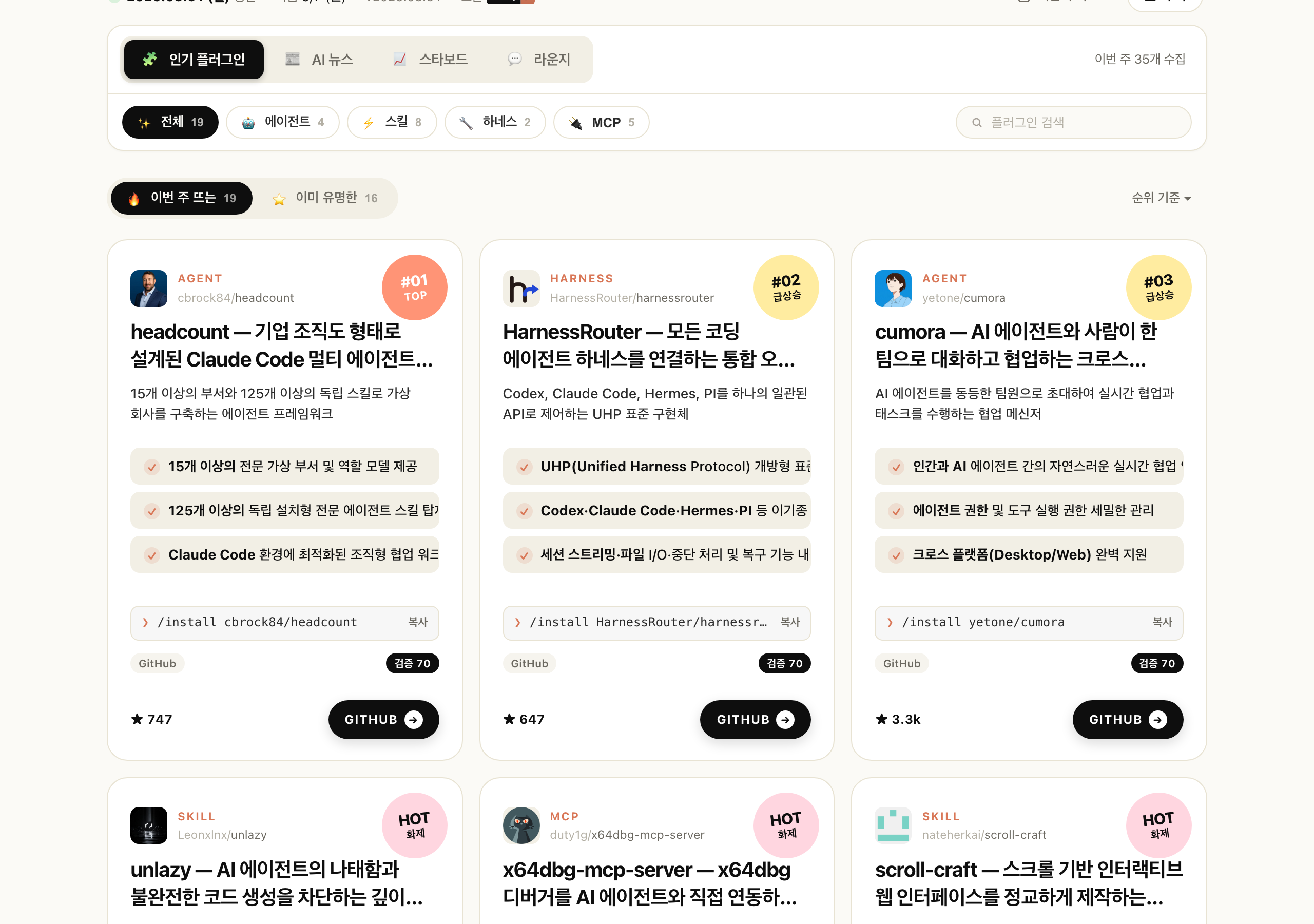Open the HarnessRouter/harnessrouter repo link
This screenshot has height=924, width=1314.
(632, 298)
